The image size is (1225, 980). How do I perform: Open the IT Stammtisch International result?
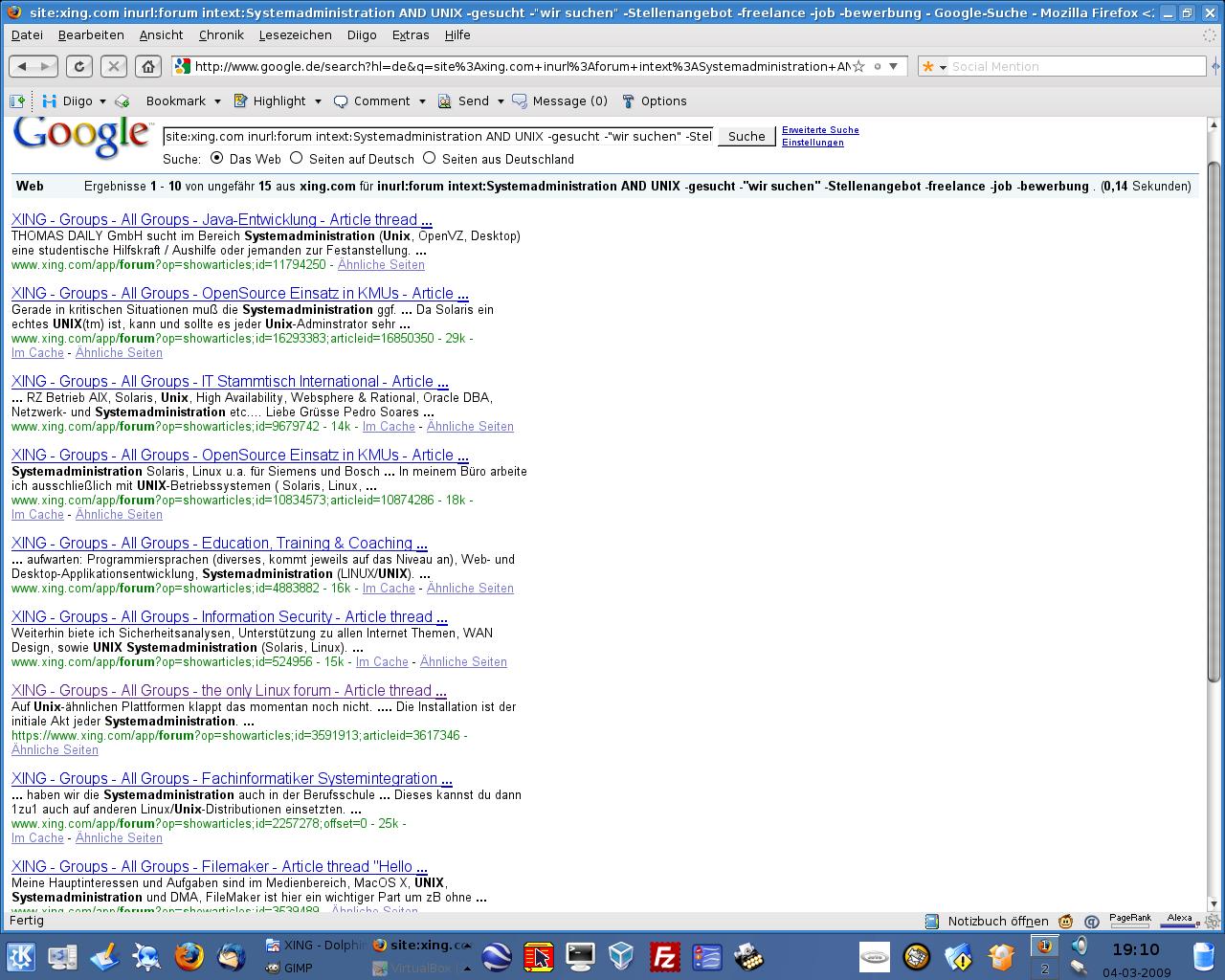click(x=230, y=381)
